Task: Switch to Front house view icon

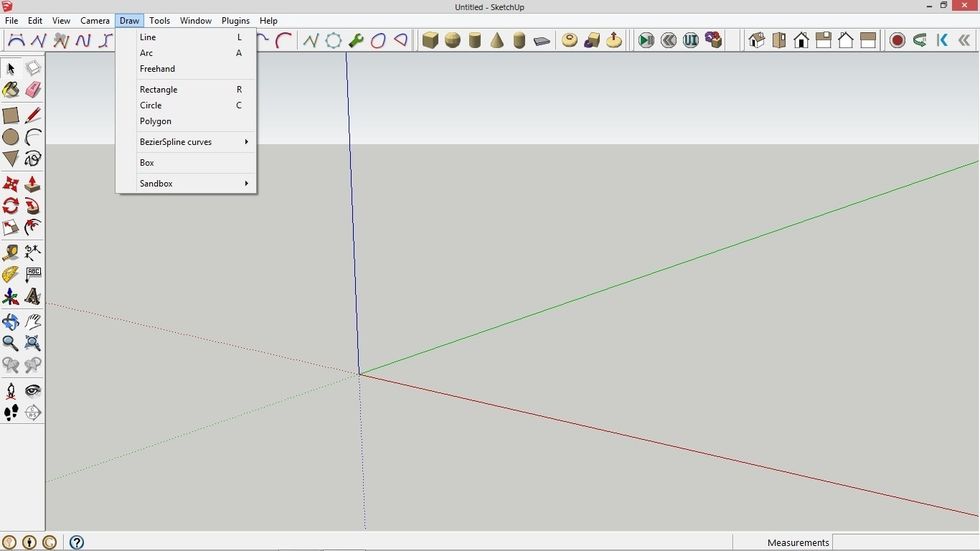Action: coord(801,41)
